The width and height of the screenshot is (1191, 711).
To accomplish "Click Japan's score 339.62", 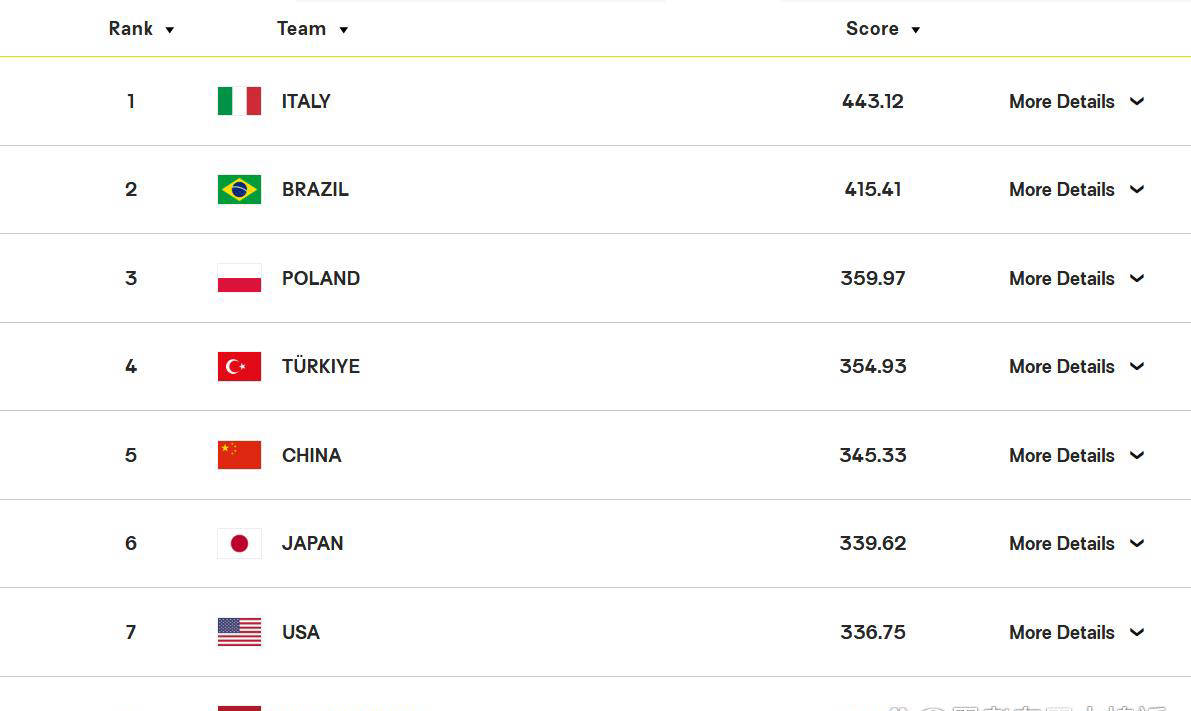I will 873,544.
